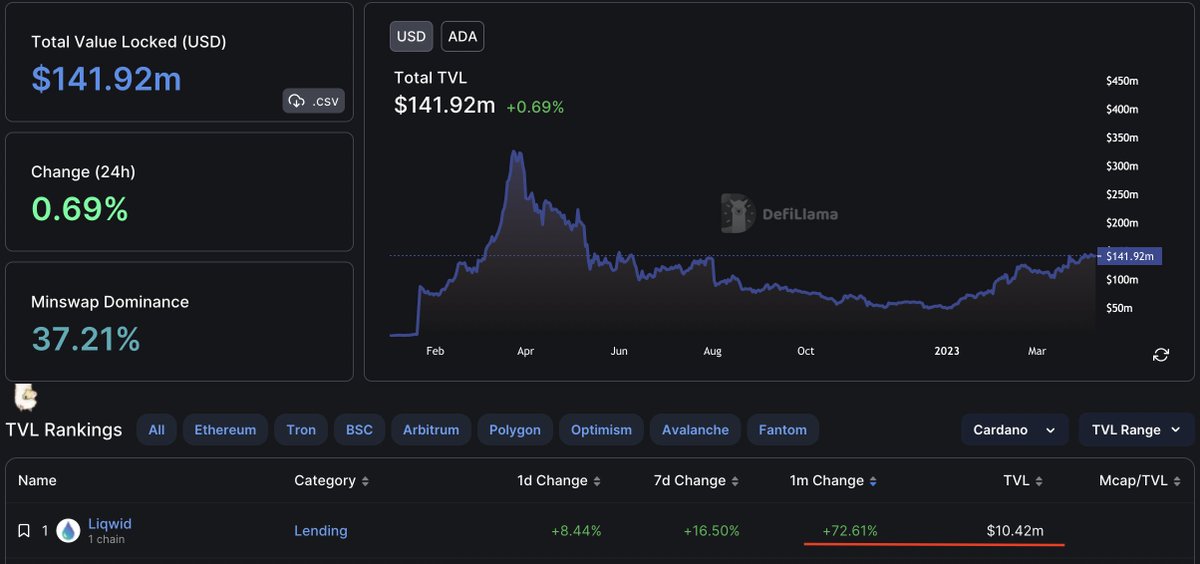Sort table by TVL column
The height and width of the screenshot is (564, 1200).
click(1023, 481)
